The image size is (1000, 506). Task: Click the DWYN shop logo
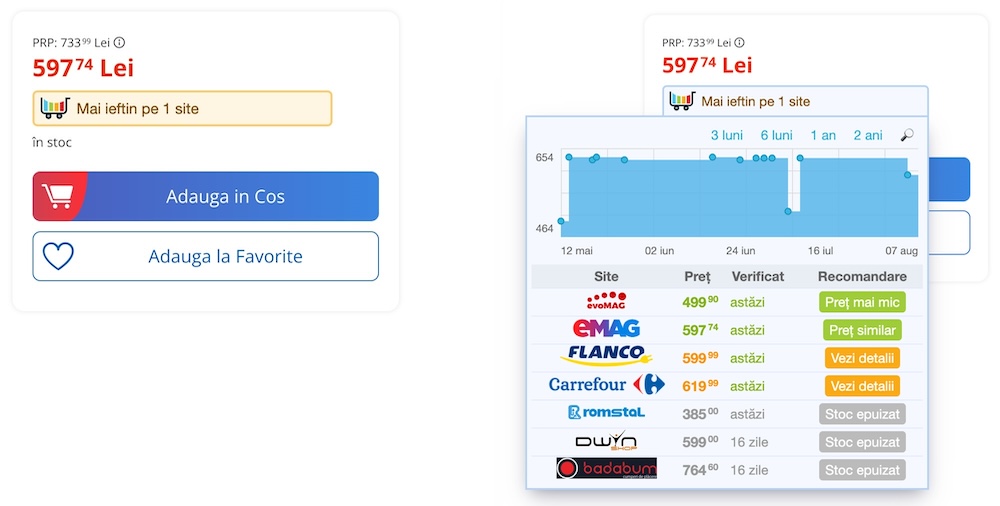click(606, 441)
